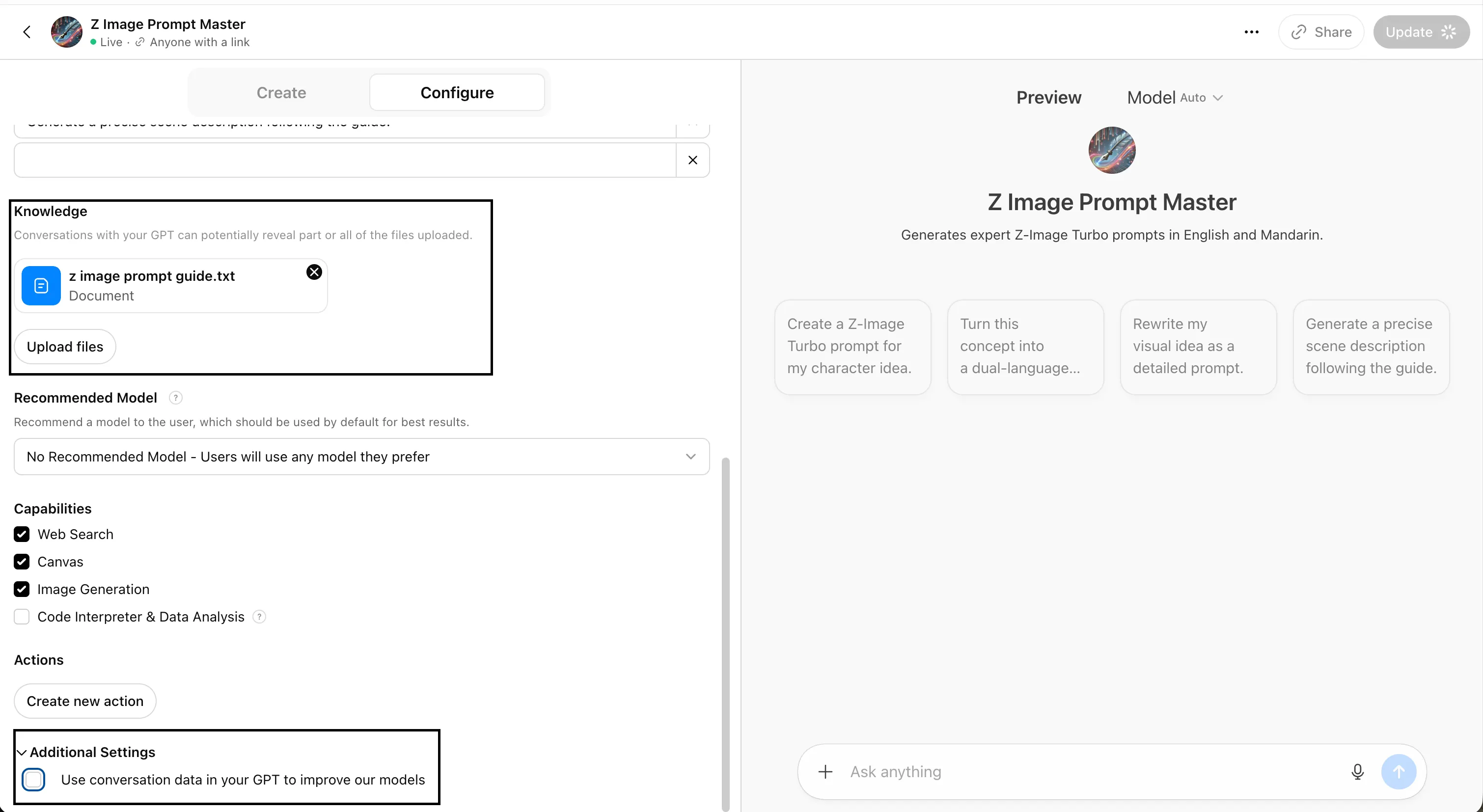Image resolution: width=1483 pixels, height=812 pixels.
Task: Open the three-dots more options menu
Action: click(1251, 32)
